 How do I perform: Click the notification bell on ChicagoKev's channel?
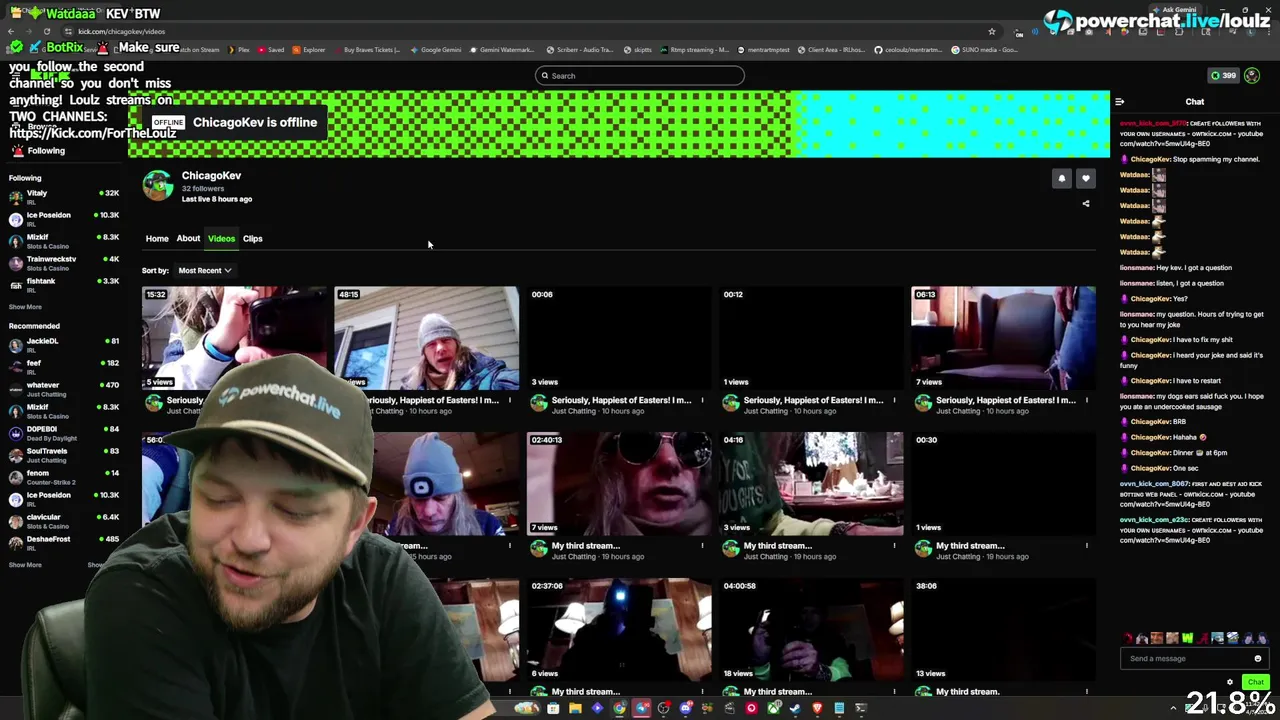click(1062, 179)
